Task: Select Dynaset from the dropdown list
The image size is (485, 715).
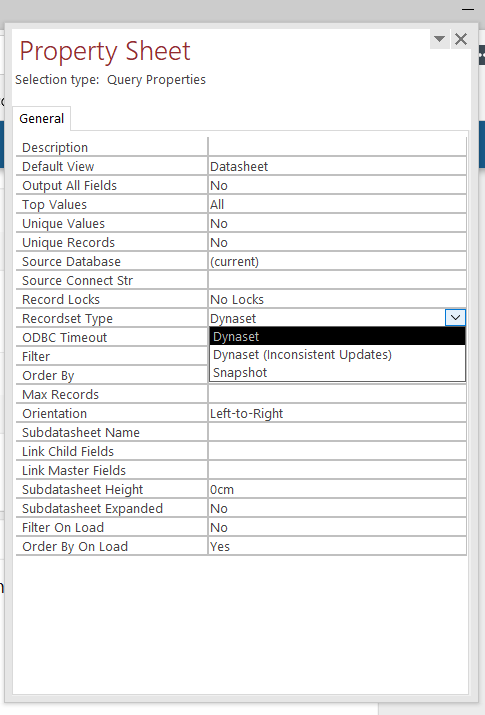Action: 337,337
